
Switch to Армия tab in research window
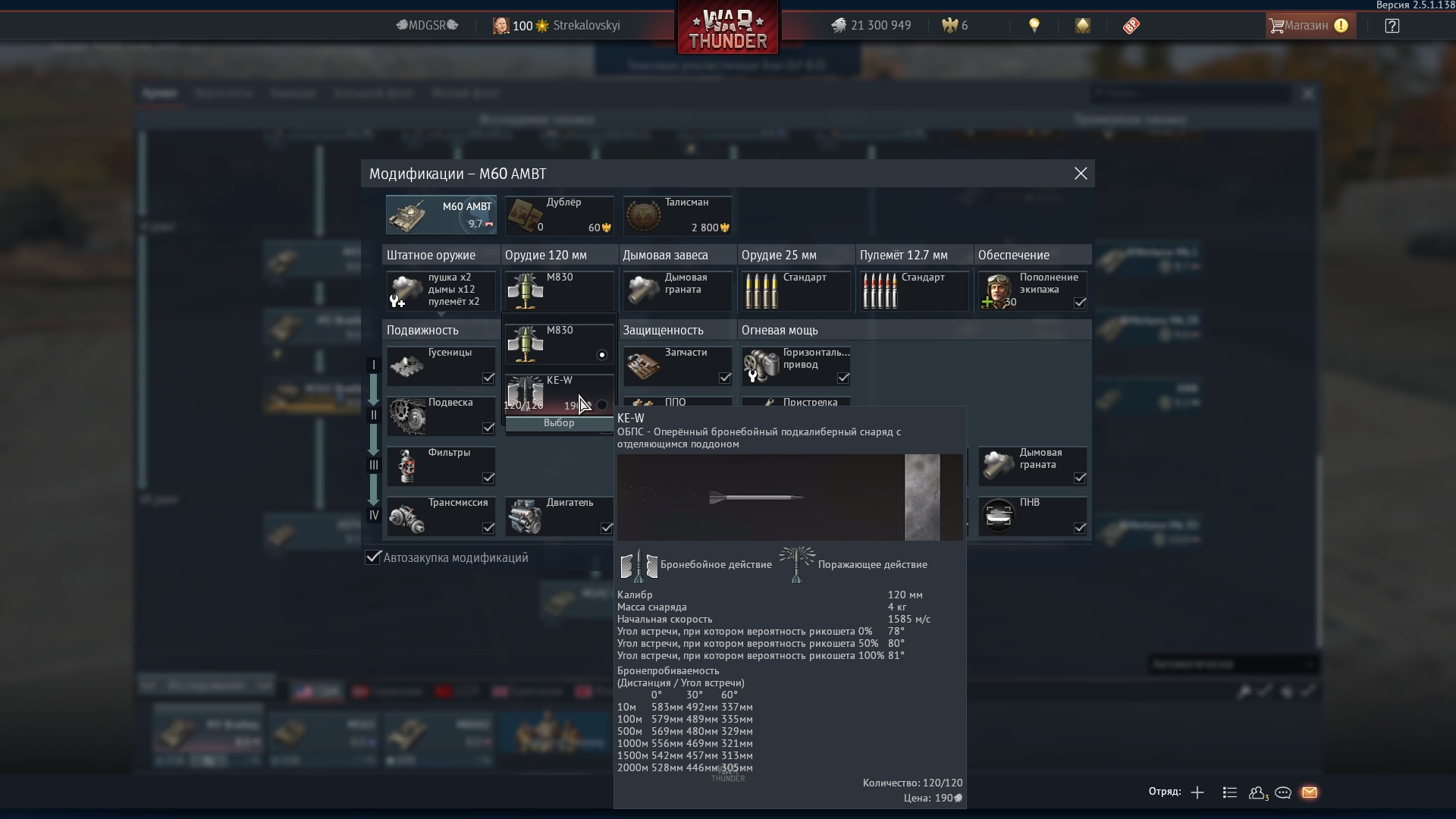point(159,93)
